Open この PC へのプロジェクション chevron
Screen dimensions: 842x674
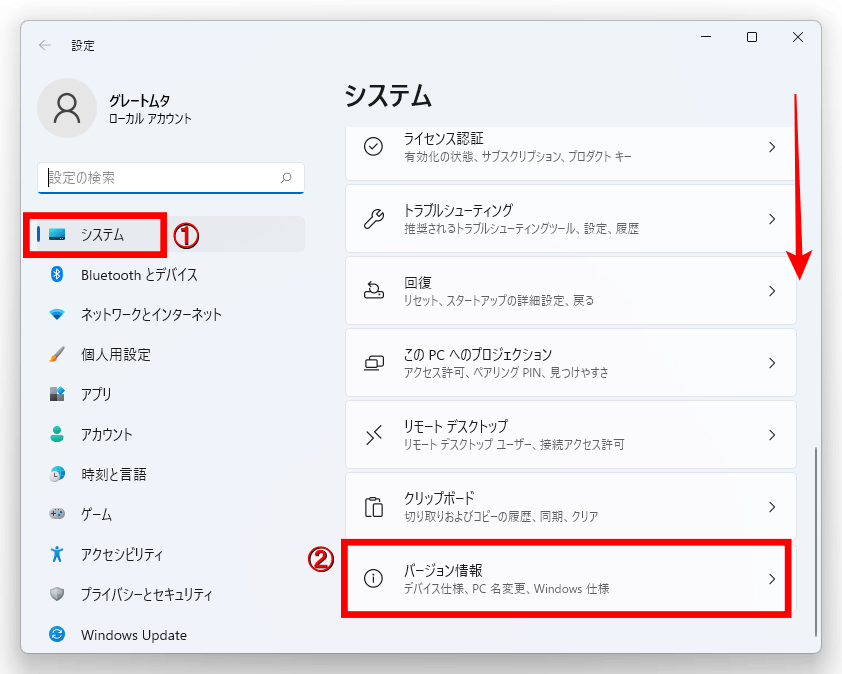[772, 363]
